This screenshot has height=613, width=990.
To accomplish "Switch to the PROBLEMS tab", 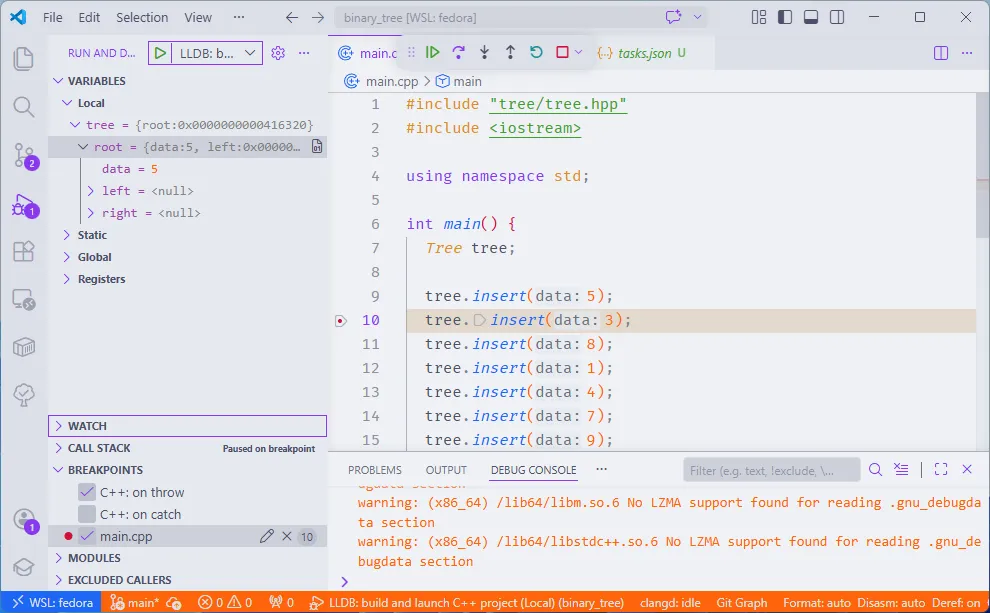I will point(374,470).
